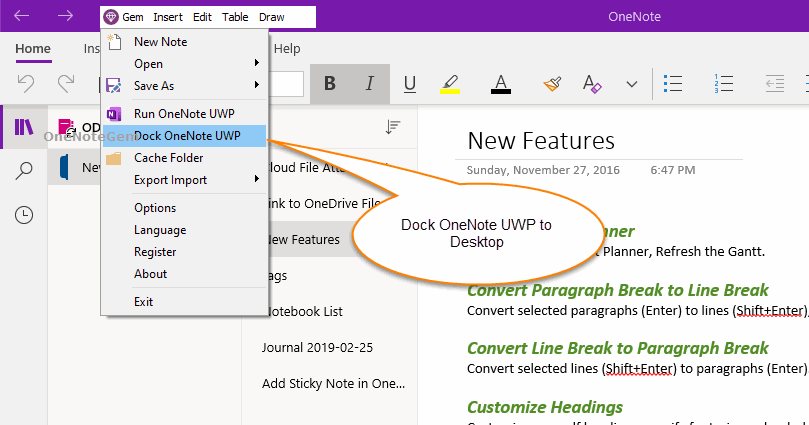809x425 pixels.
Task: Open the Table menu in Gem bar
Action: [x=235, y=17]
